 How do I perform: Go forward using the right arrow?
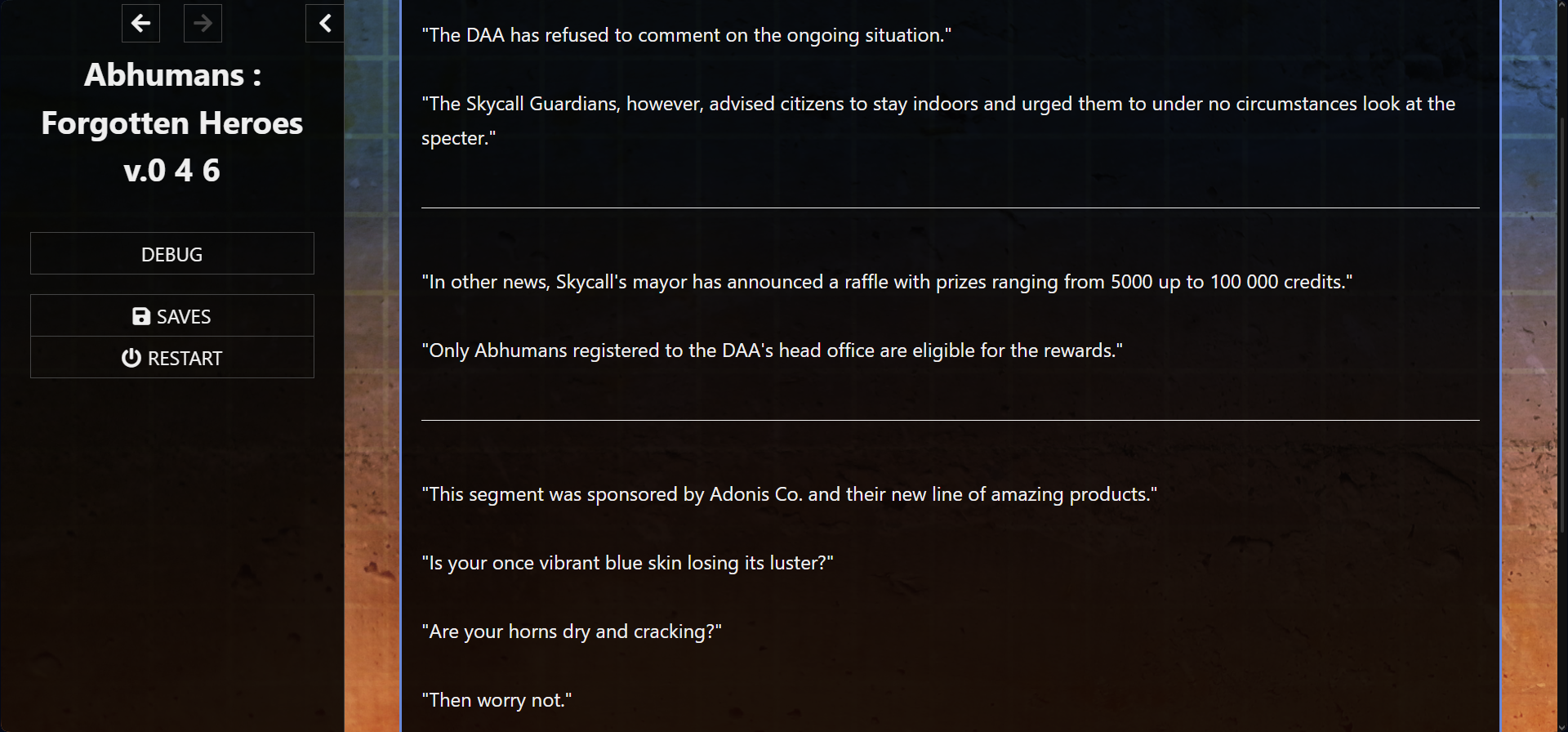click(203, 23)
